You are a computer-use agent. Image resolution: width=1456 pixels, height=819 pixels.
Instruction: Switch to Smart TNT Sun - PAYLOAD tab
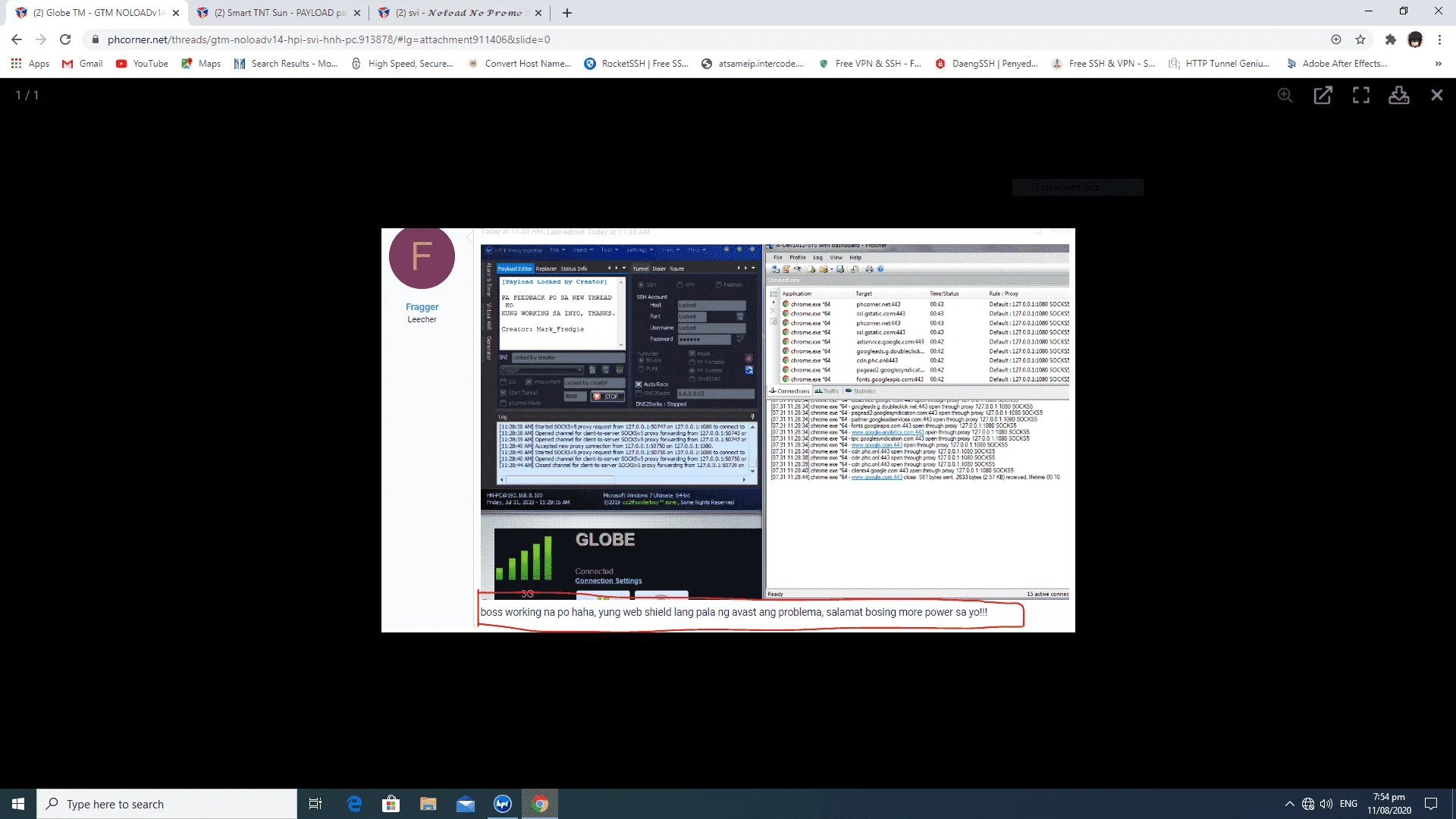click(x=278, y=13)
